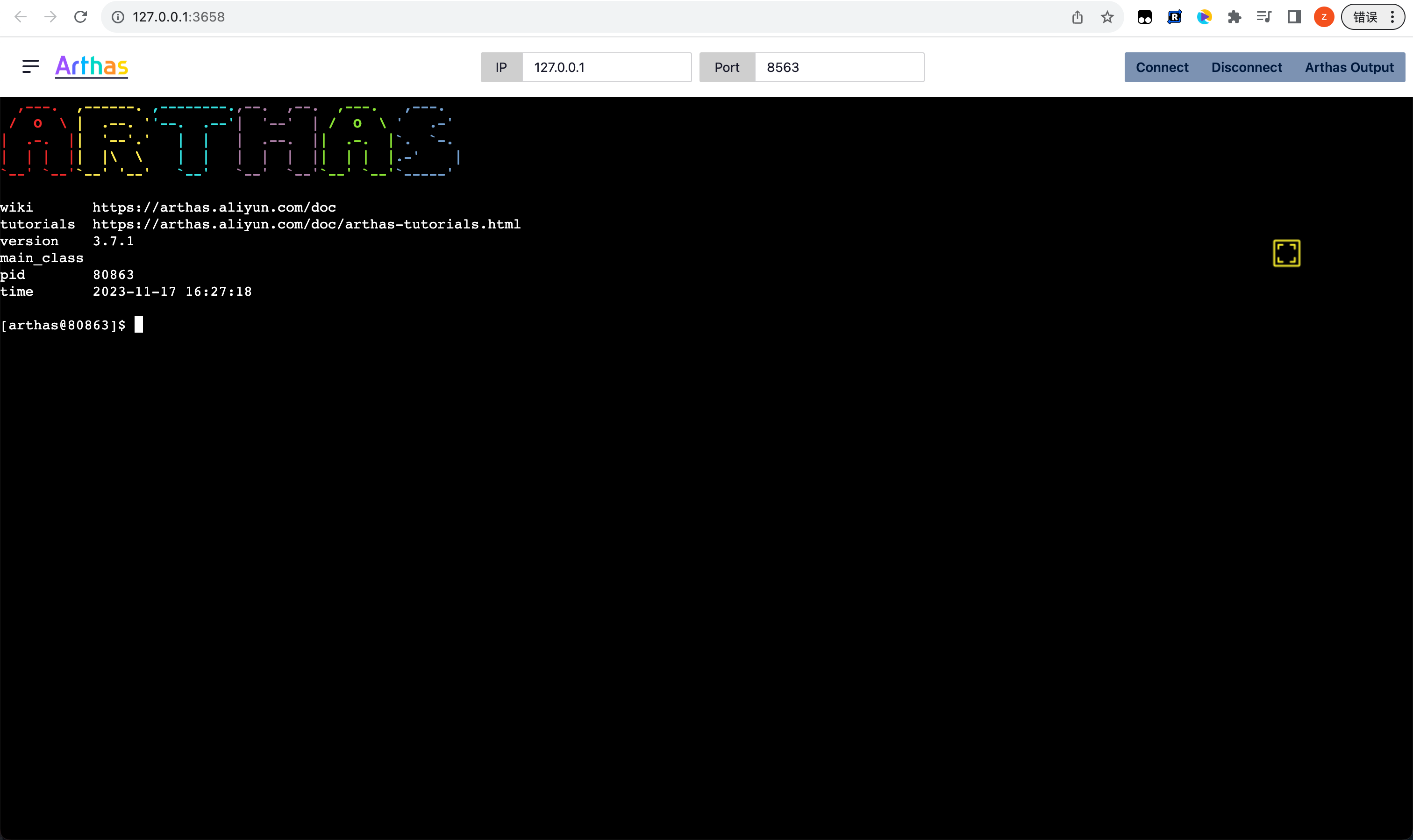Screen dimensions: 1413x840
Task: Click the version value 3.7.1
Action: (x=113, y=241)
